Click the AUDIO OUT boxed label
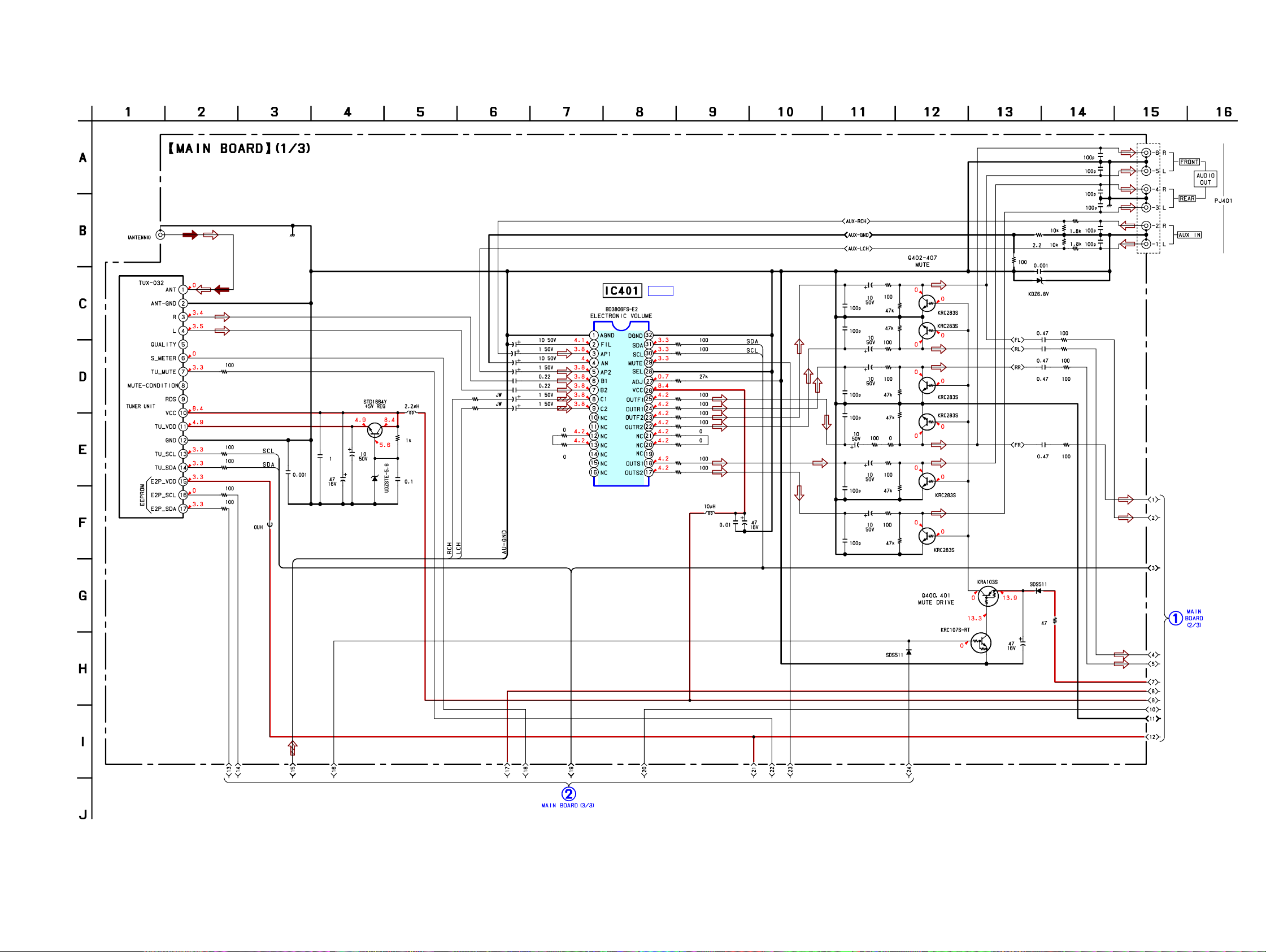1266x952 pixels. click(x=1205, y=179)
